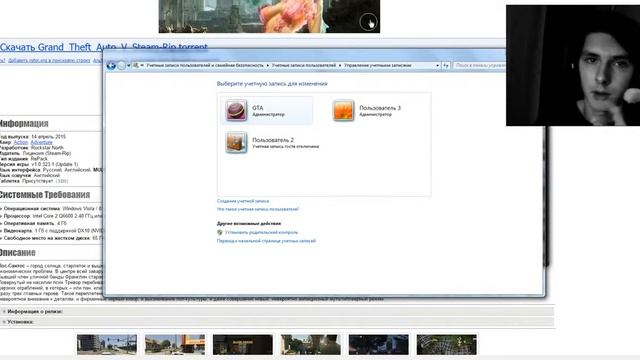This screenshot has height=360, width=640.
Task: Open second screenshot thumbnail with orange building
Action: (x=175, y=344)
